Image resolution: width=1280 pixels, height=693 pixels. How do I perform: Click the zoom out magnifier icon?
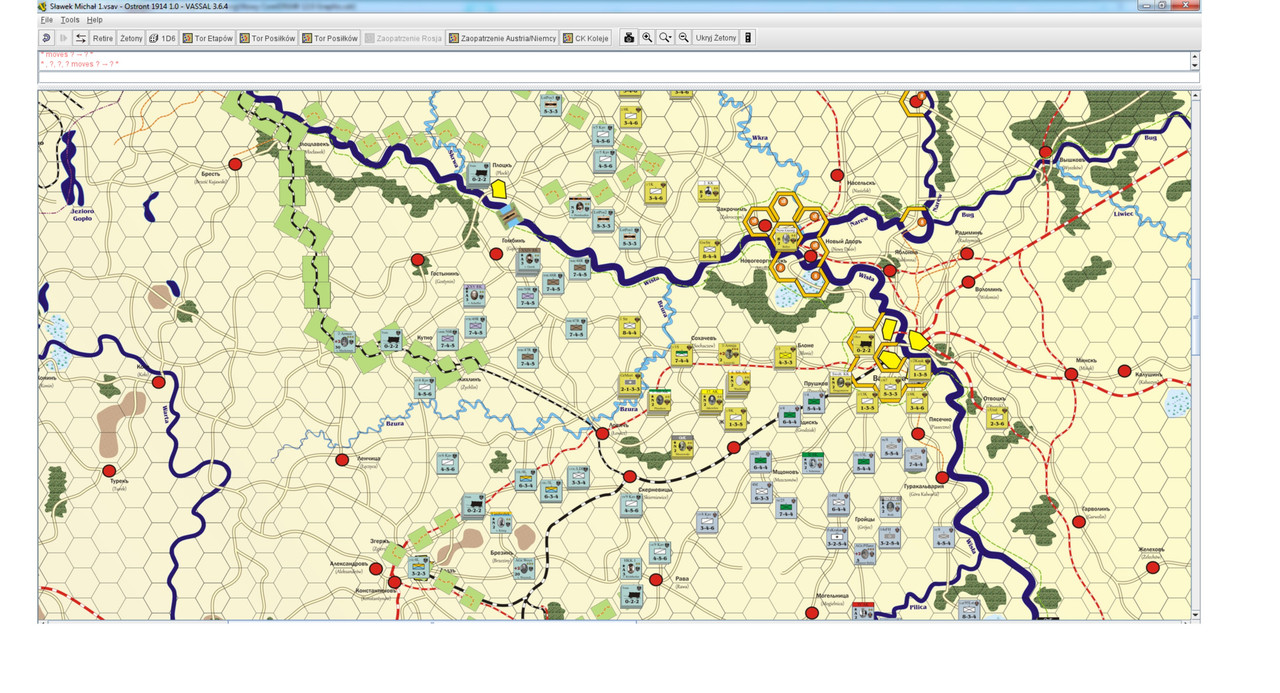point(683,38)
